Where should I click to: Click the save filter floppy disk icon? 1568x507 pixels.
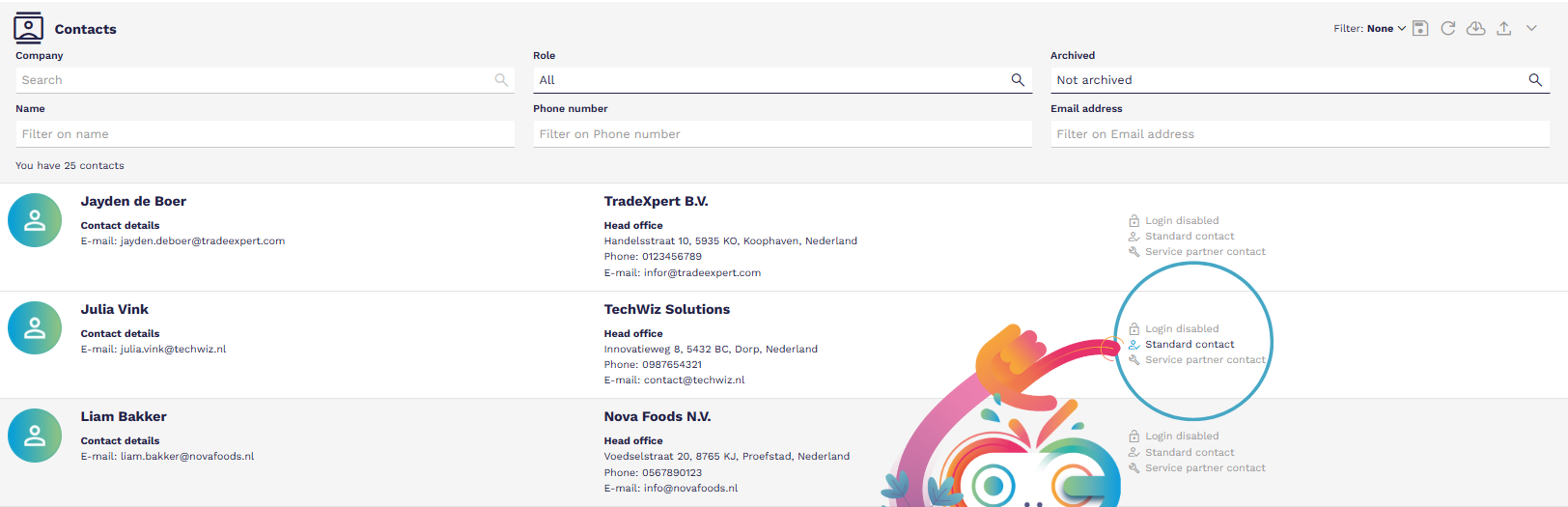click(1420, 28)
